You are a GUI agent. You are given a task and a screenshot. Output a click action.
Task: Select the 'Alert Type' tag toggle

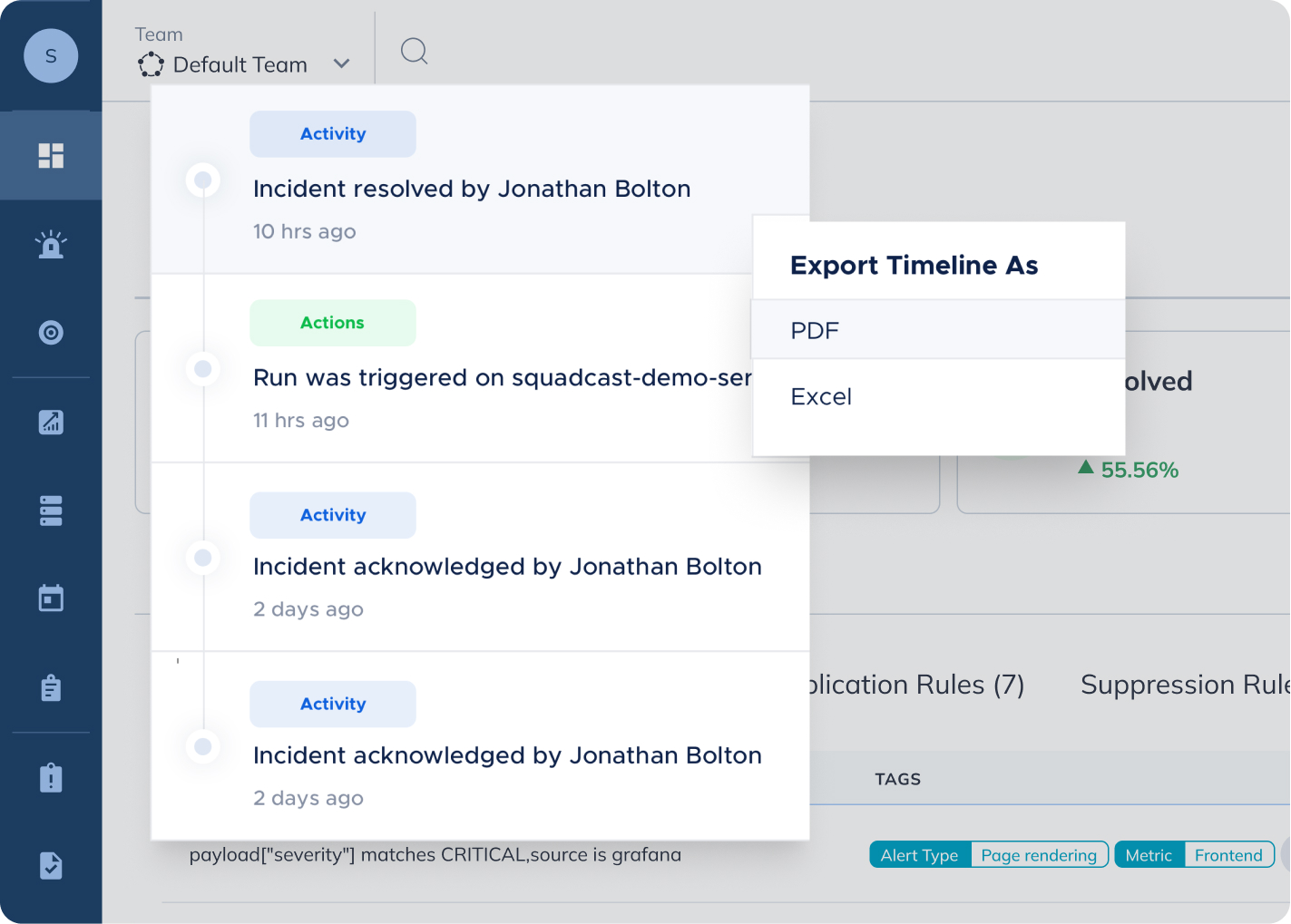(x=919, y=854)
